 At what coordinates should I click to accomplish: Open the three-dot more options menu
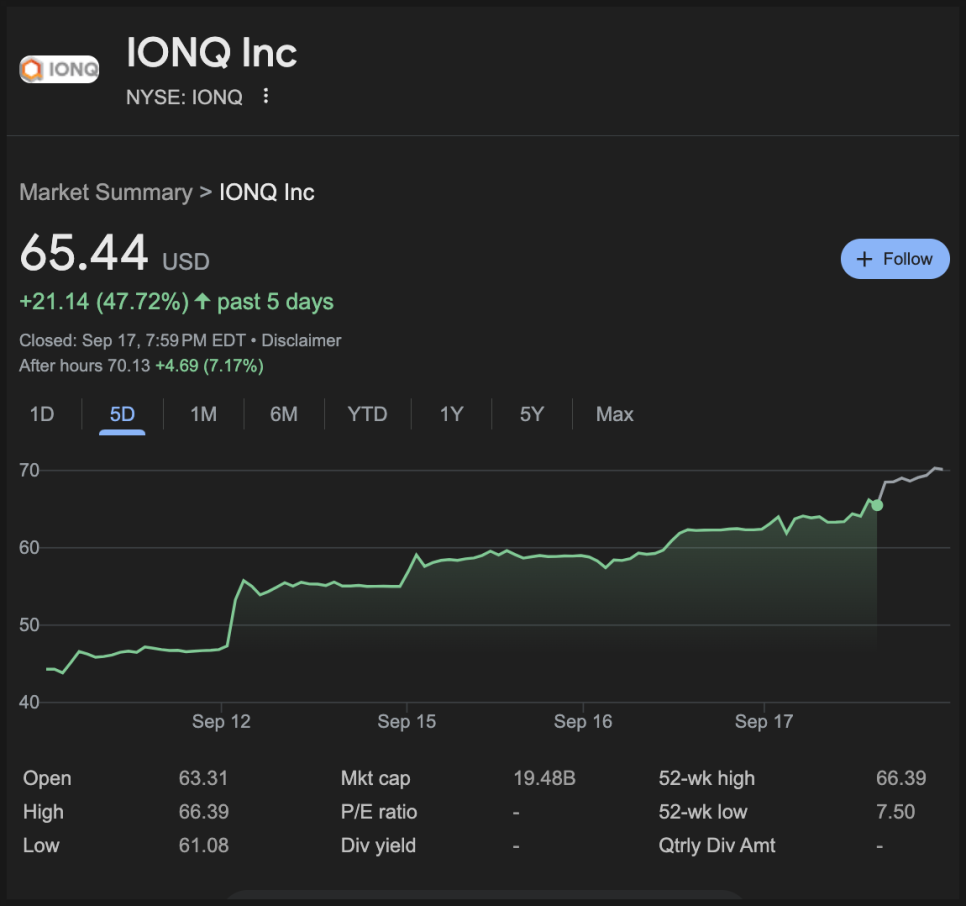[266, 96]
